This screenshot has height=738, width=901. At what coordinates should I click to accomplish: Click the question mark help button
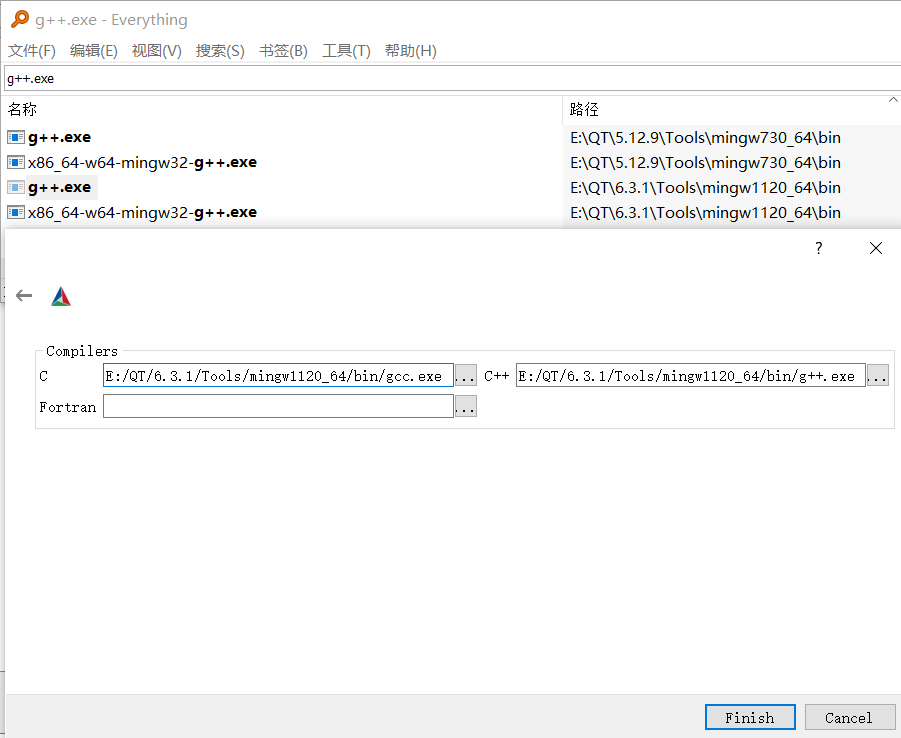click(x=819, y=248)
